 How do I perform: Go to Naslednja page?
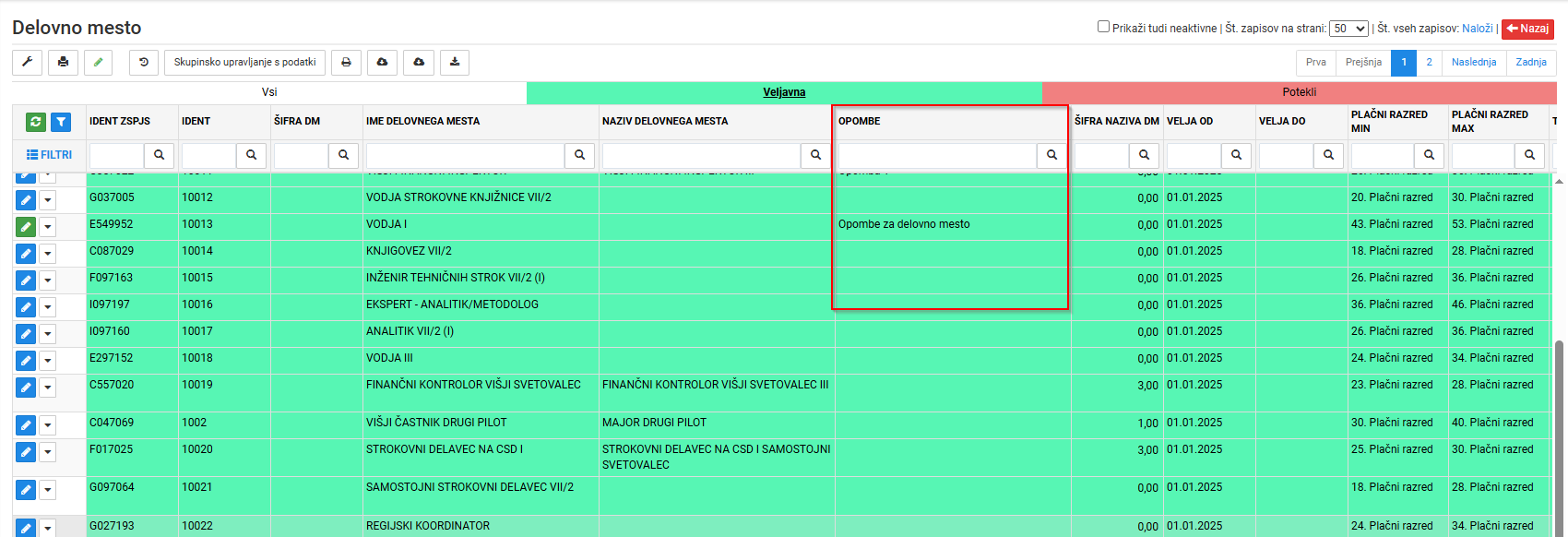tap(1474, 62)
